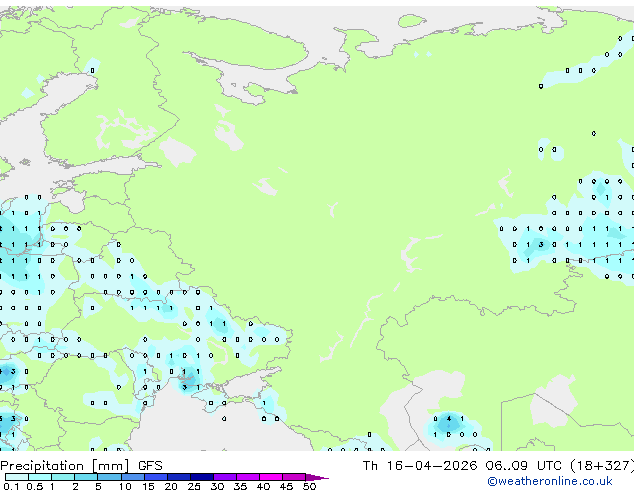The image size is (634, 490).
Task: Click the (18+327) forecast offset text
Action: point(602,466)
